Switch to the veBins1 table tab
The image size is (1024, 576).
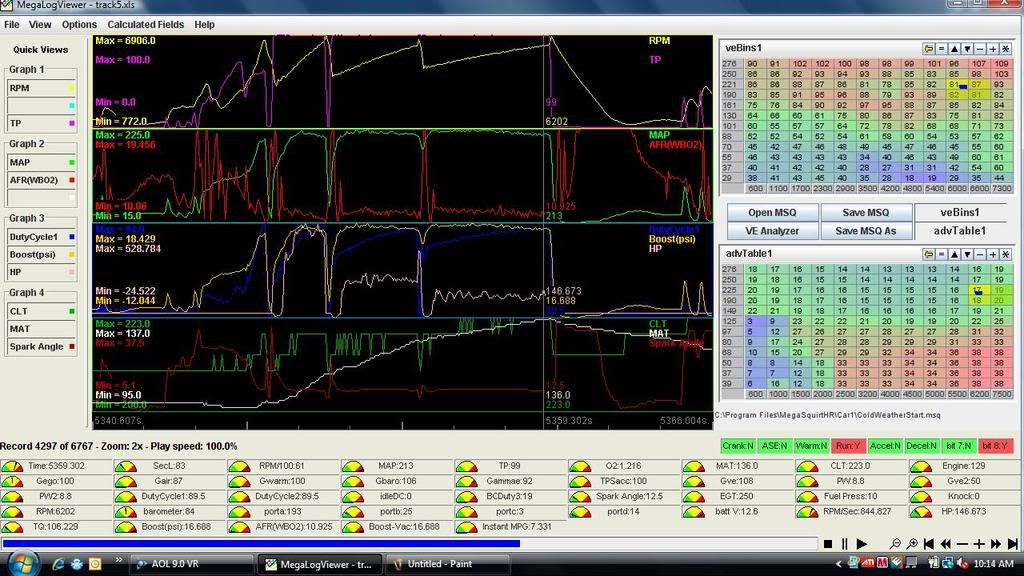coord(959,212)
